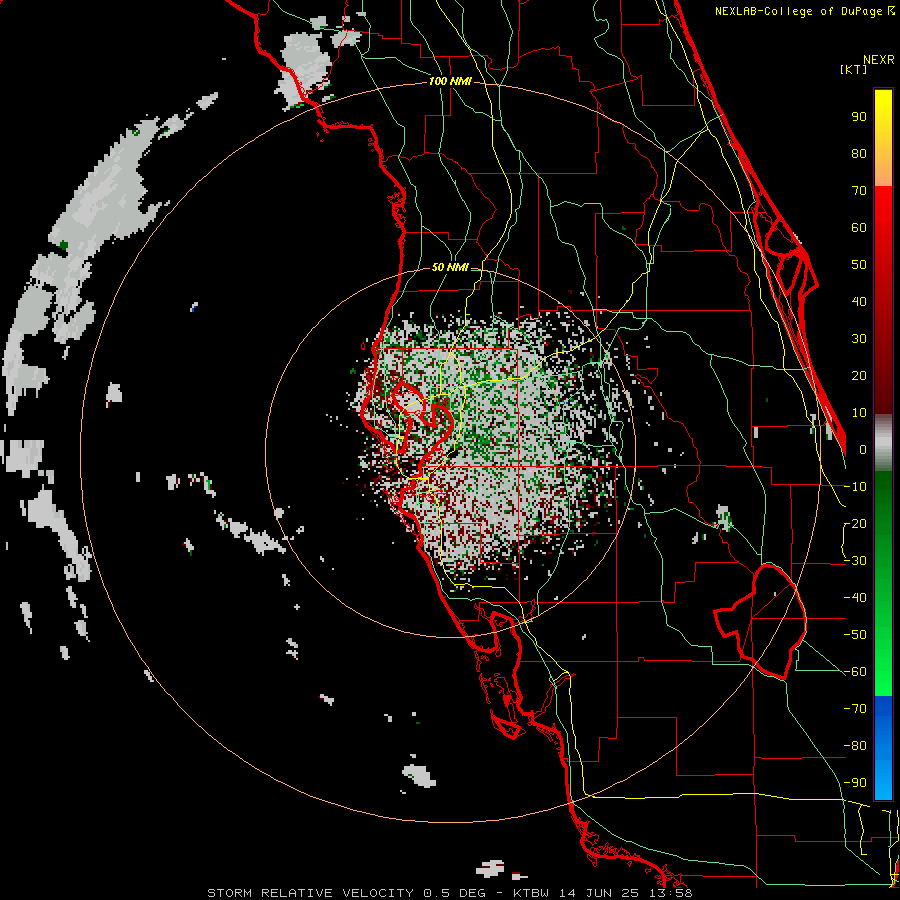Click the -50 value on velocity scale

[855, 635]
